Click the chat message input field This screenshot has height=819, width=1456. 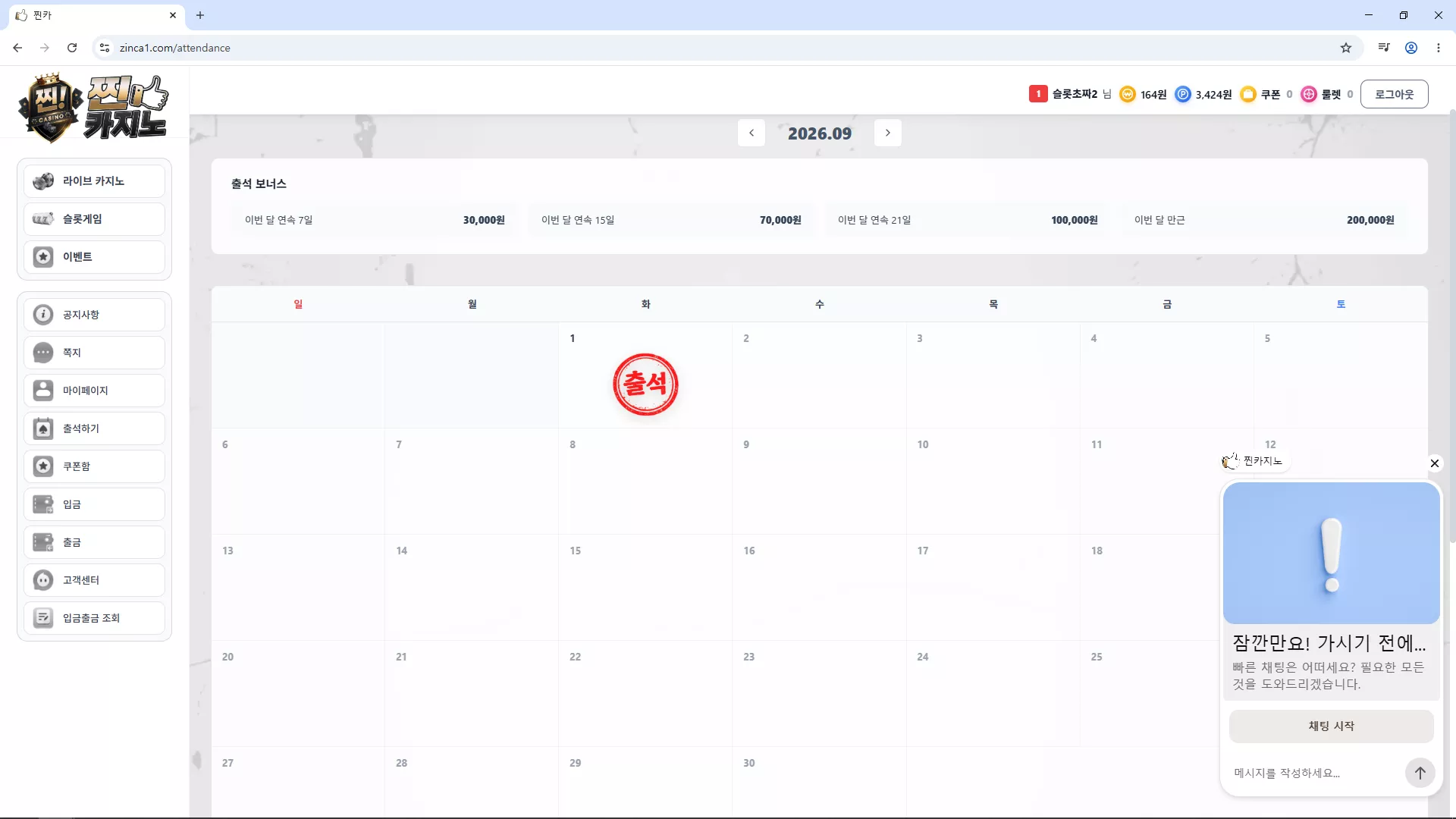point(1316,773)
